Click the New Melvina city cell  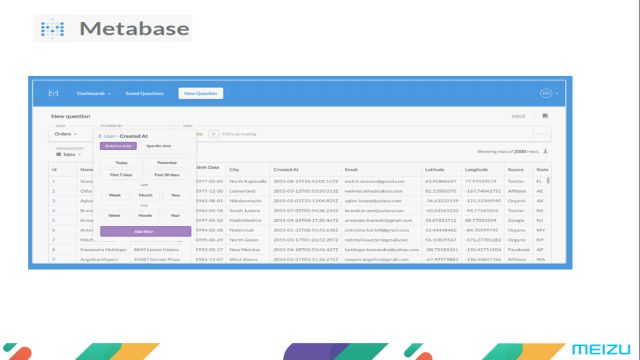pos(244,249)
